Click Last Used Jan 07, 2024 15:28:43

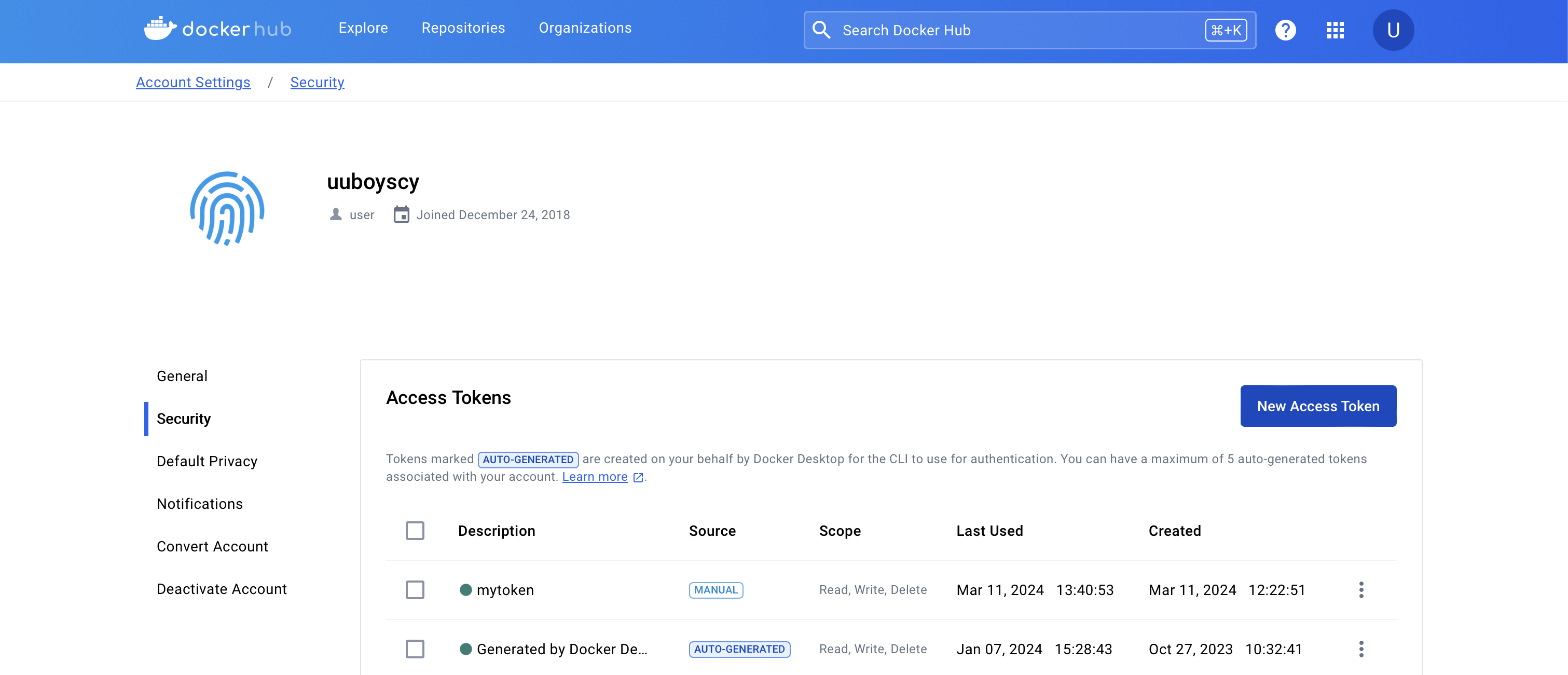click(x=1034, y=649)
